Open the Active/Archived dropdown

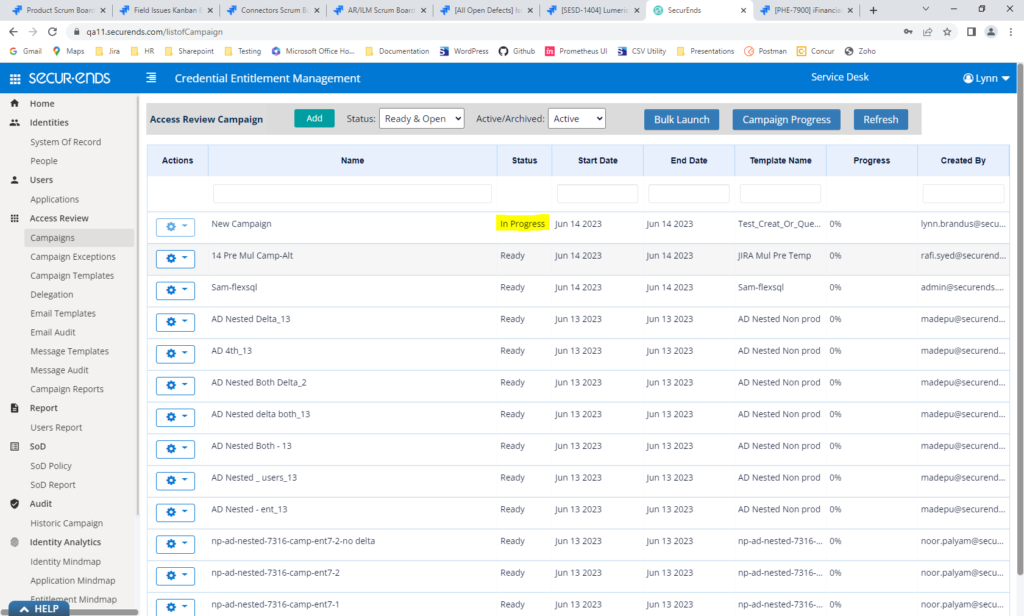(x=577, y=118)
